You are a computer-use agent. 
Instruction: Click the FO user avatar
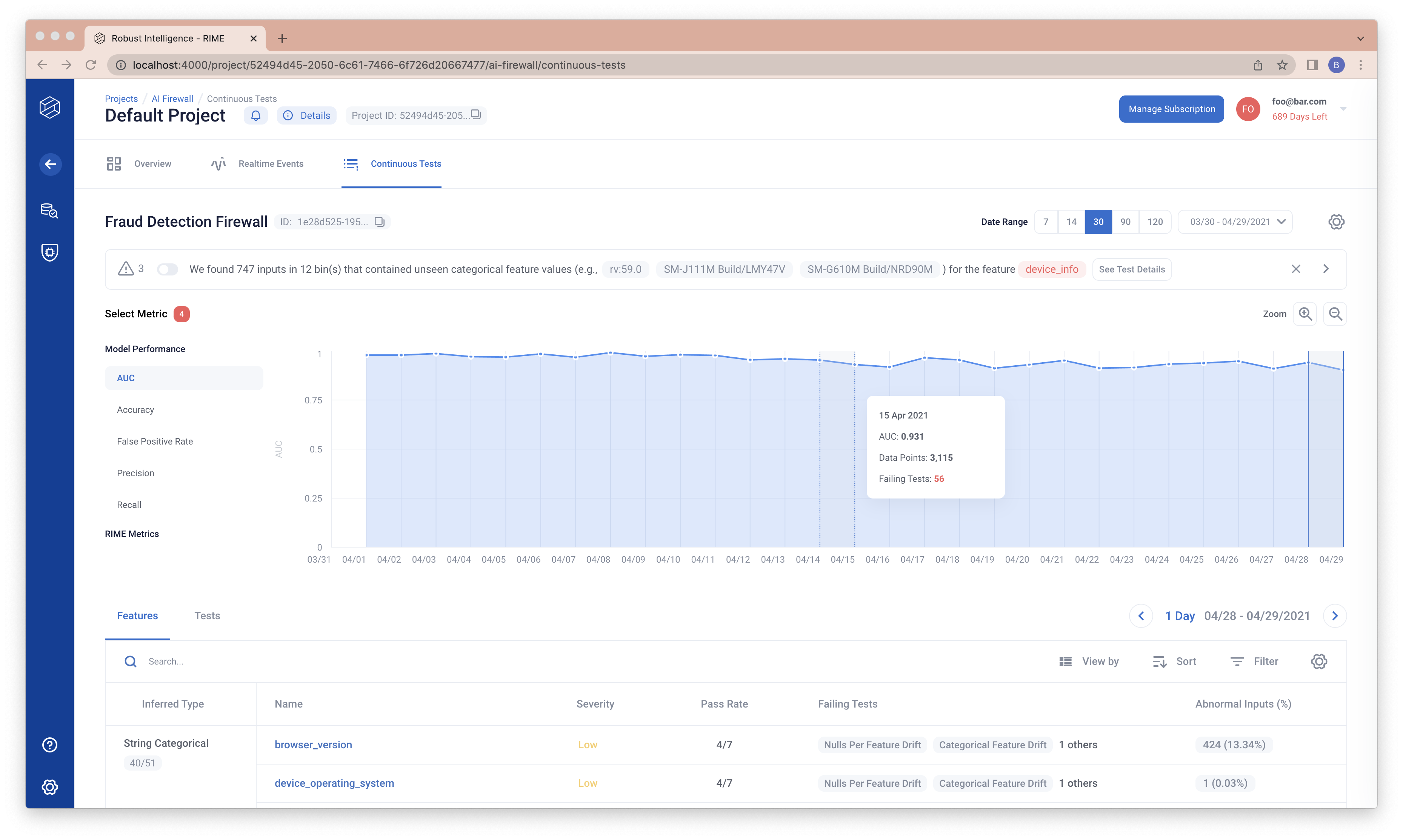click(x=1248, y=109)
